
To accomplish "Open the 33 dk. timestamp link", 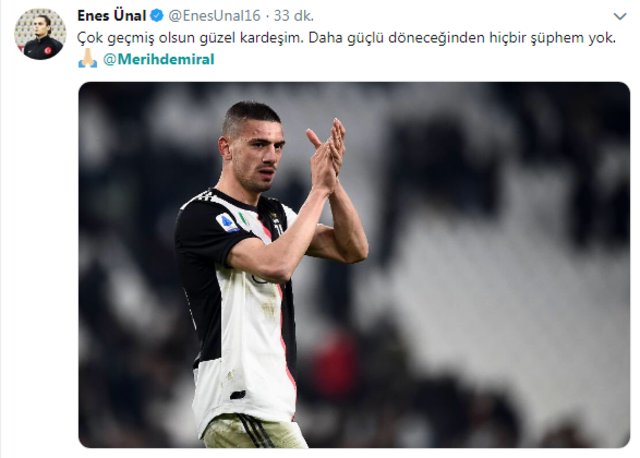I will [x=293, y=16].
